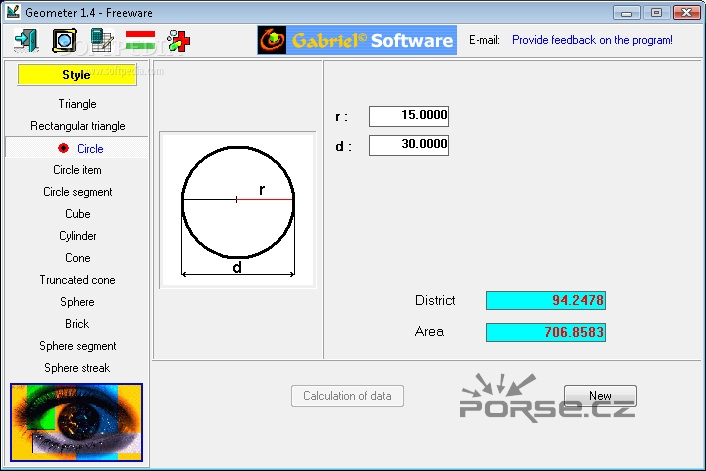Screen dimensions: 706x471
Task: Choose Rectangular triangle in the list
Action: pyautogui.click(x=77, y=126)
